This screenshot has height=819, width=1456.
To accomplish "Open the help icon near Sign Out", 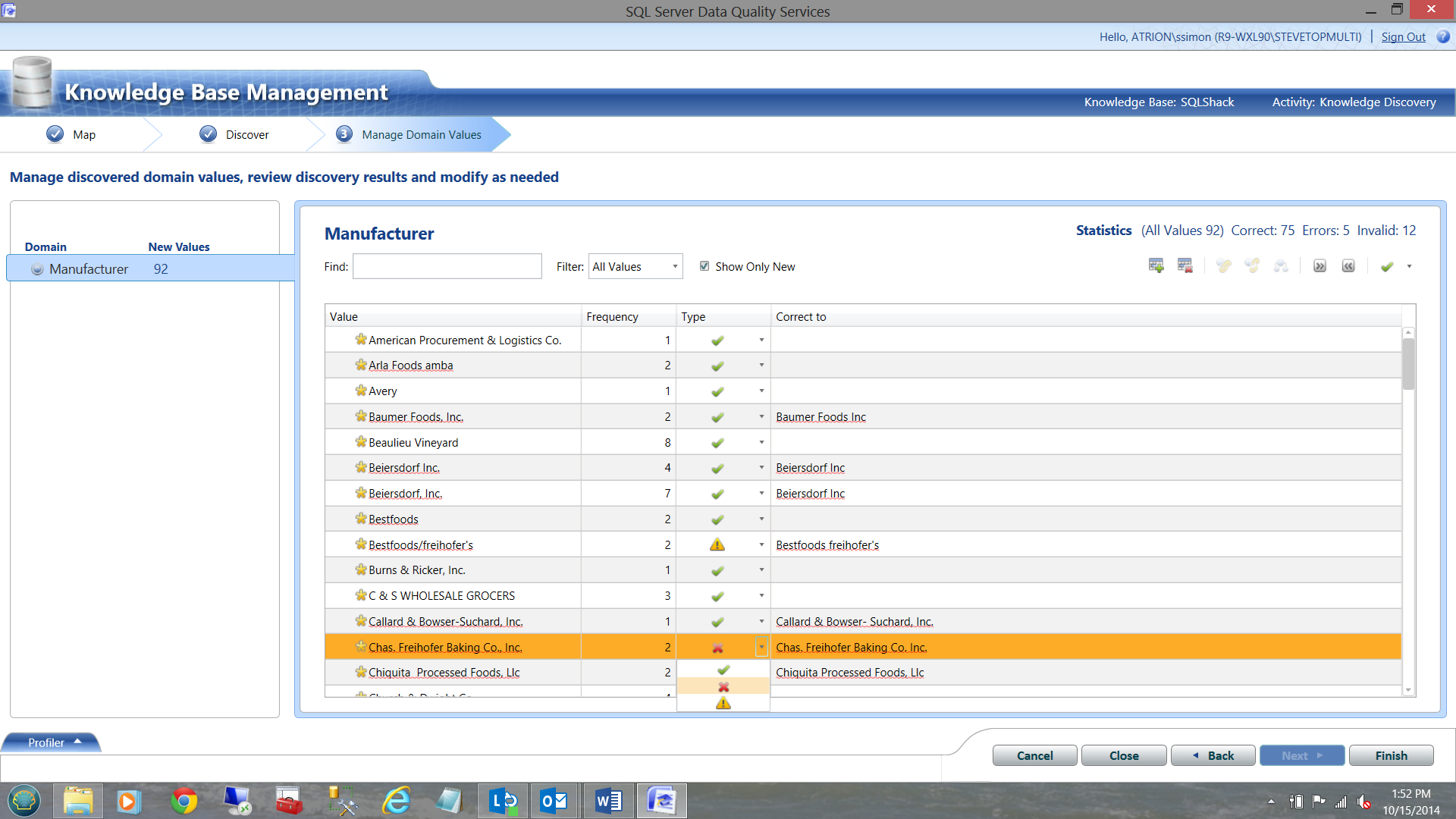I will tap(1443, 36).
